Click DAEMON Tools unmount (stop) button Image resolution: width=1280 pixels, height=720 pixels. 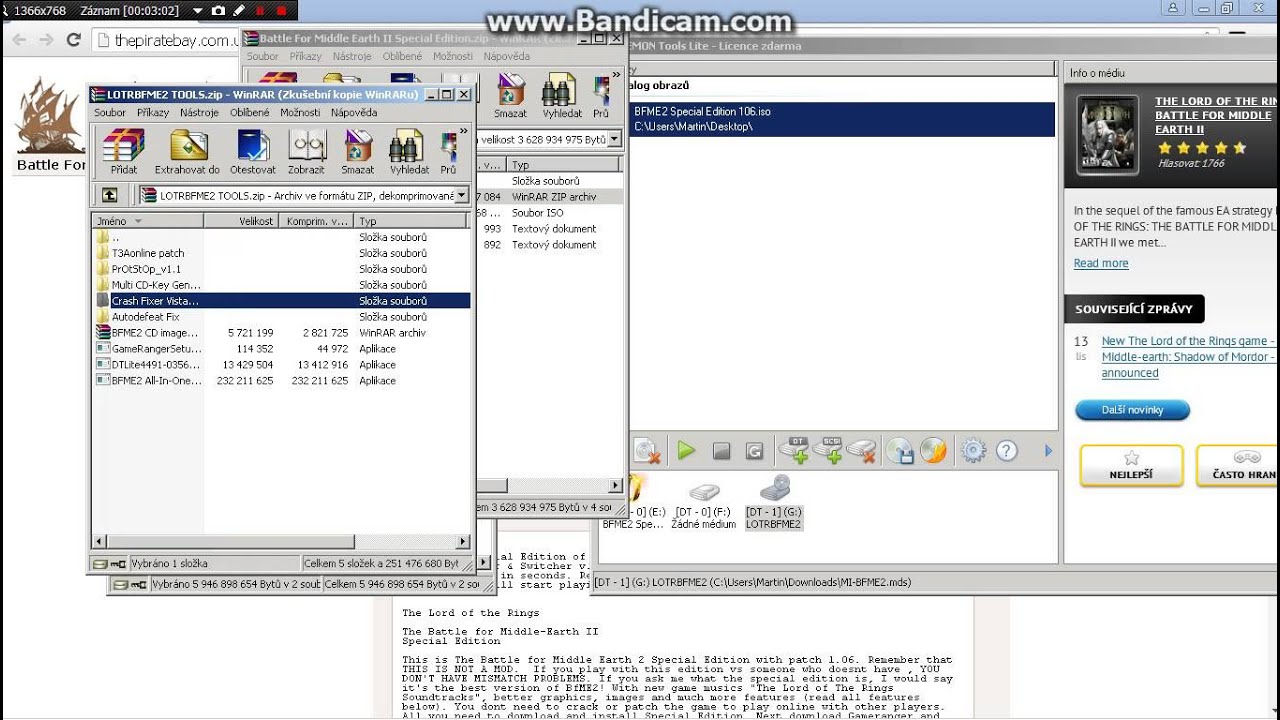[x=721, y=452]
